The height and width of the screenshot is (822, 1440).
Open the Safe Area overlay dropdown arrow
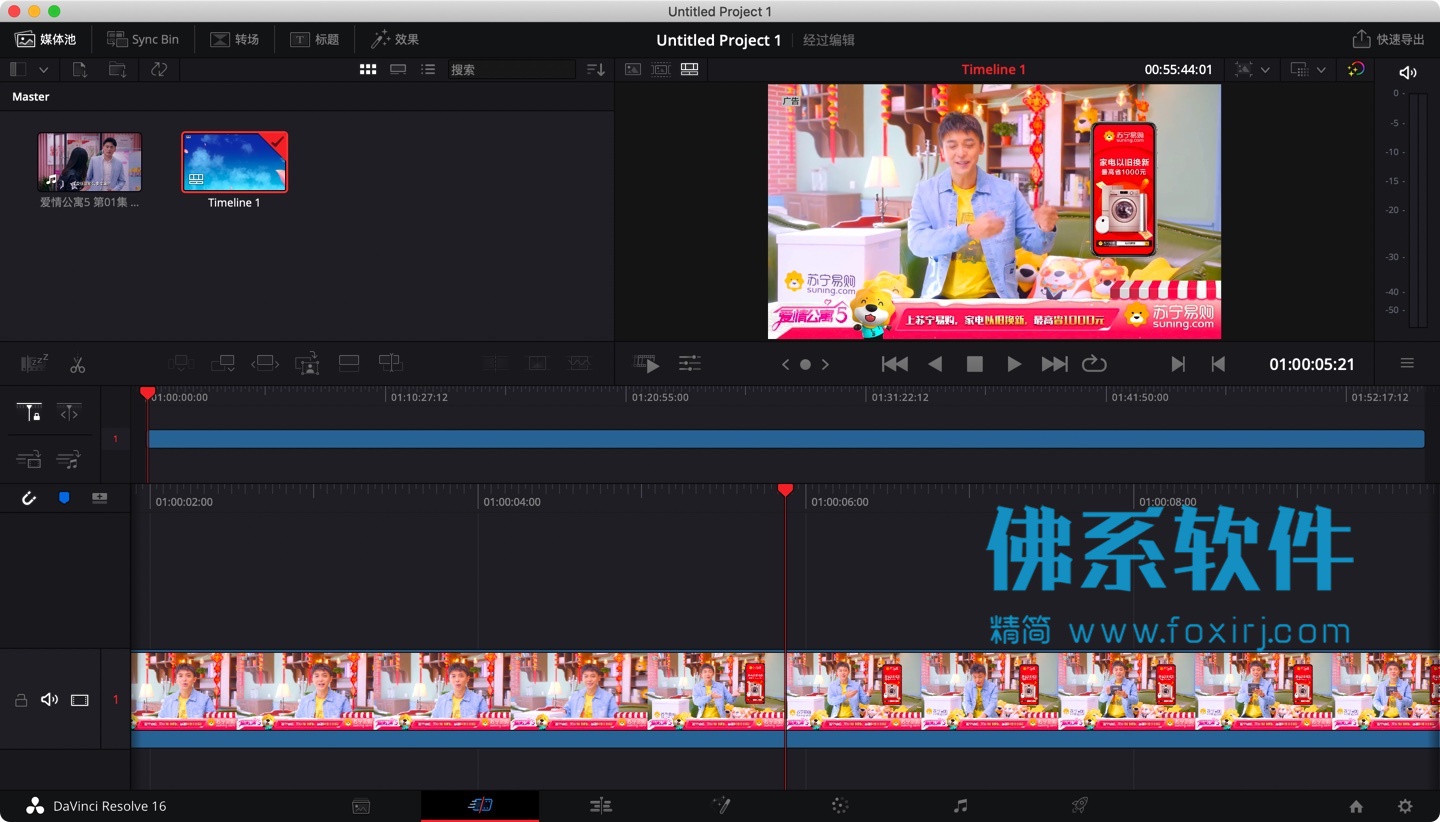click(x=1265, y=70)
